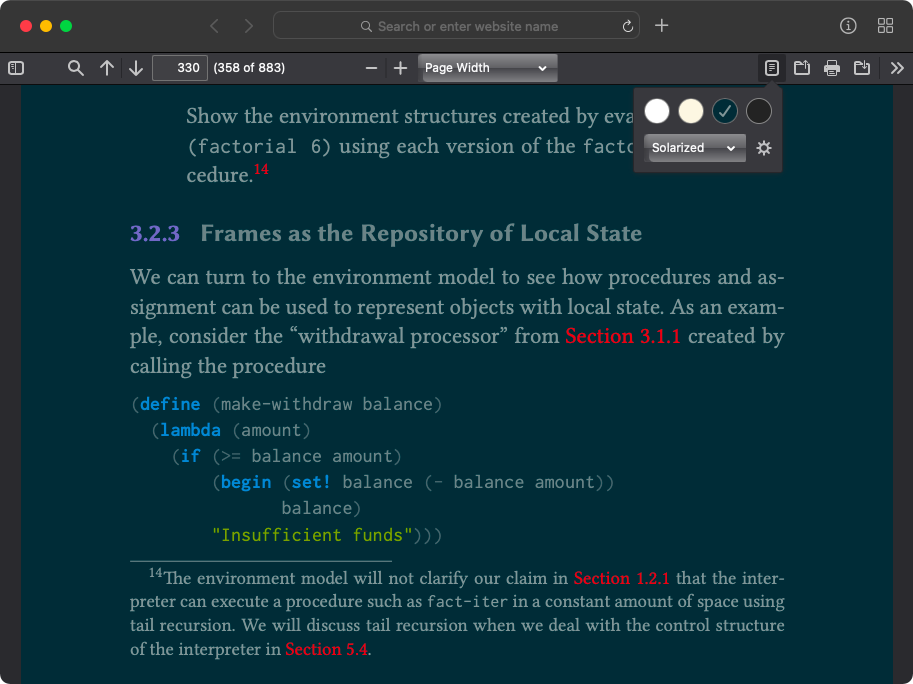Edit the page number field 330
The height and width of the screenshot is (684, 913).
coord(179,68)
